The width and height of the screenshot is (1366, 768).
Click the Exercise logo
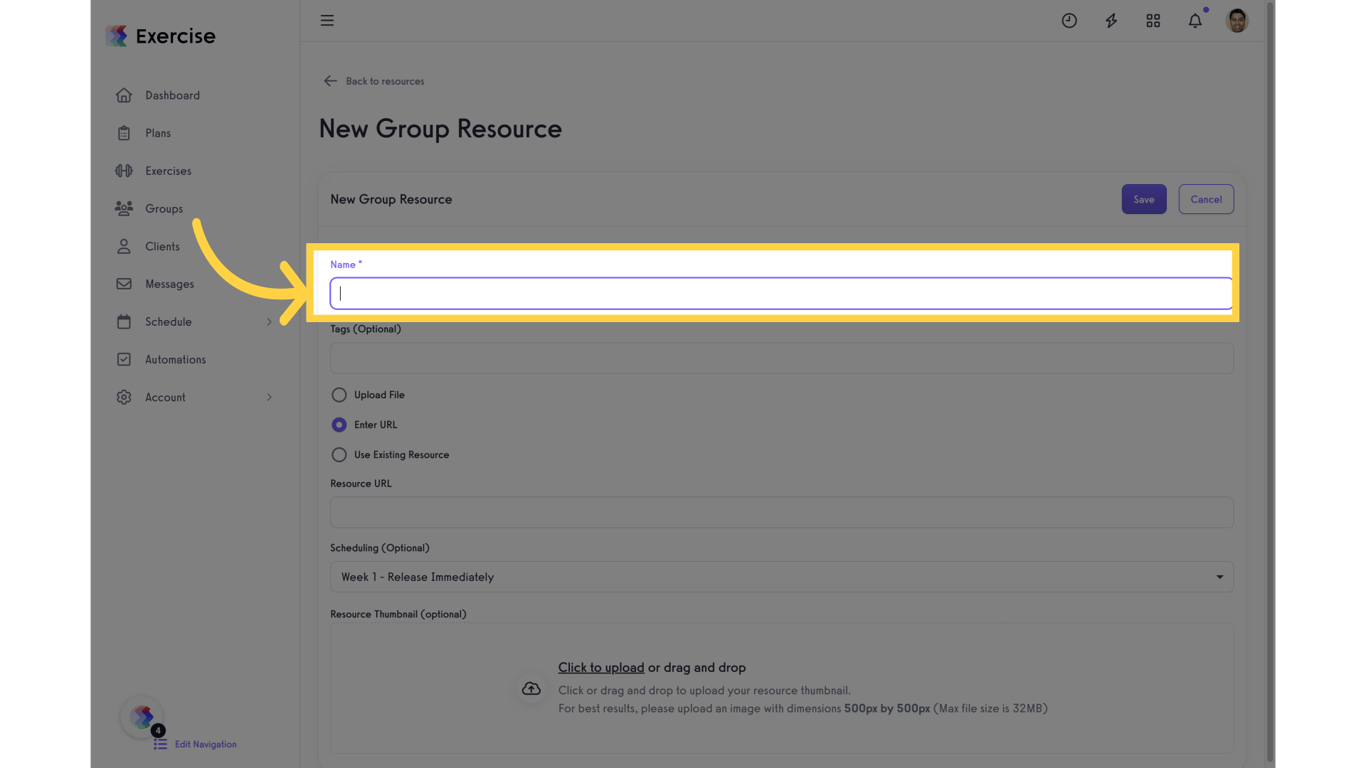161,36
